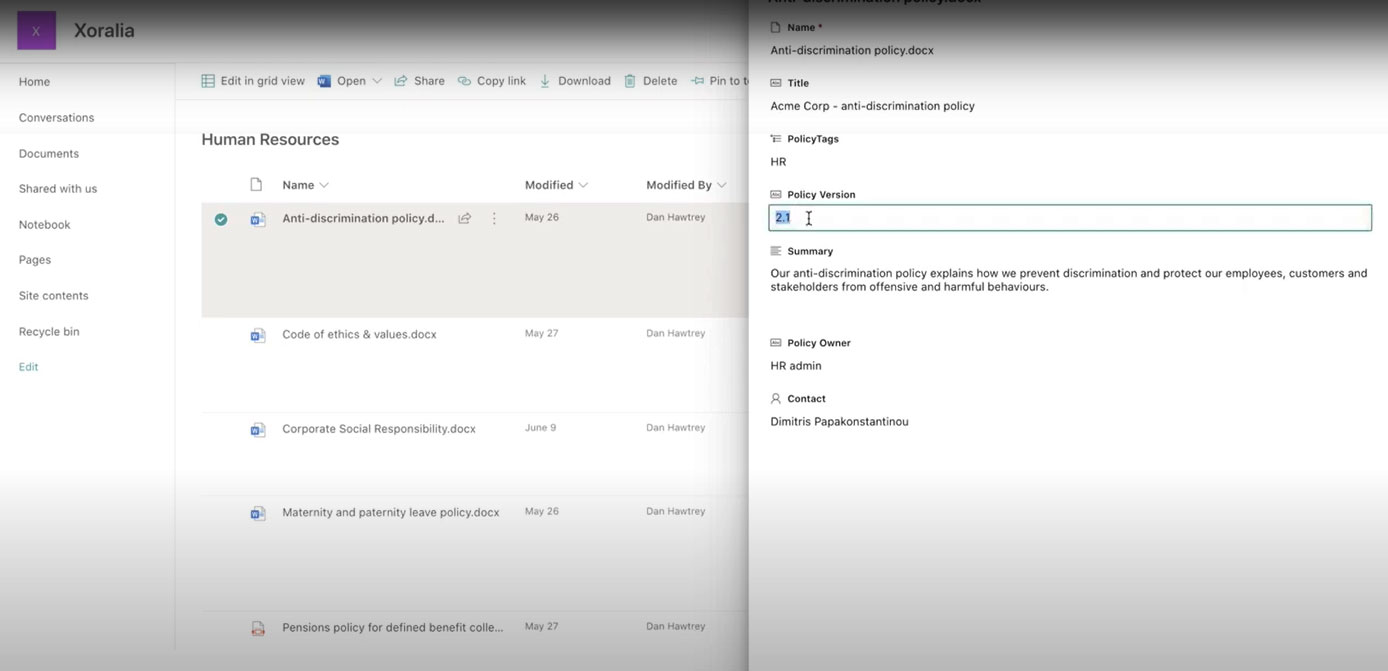This screenshot has width=1388, height=671.
Task: Open the Anti-discrimination policy.d... file
Action: pyautogui.click(x=363, y=218)
